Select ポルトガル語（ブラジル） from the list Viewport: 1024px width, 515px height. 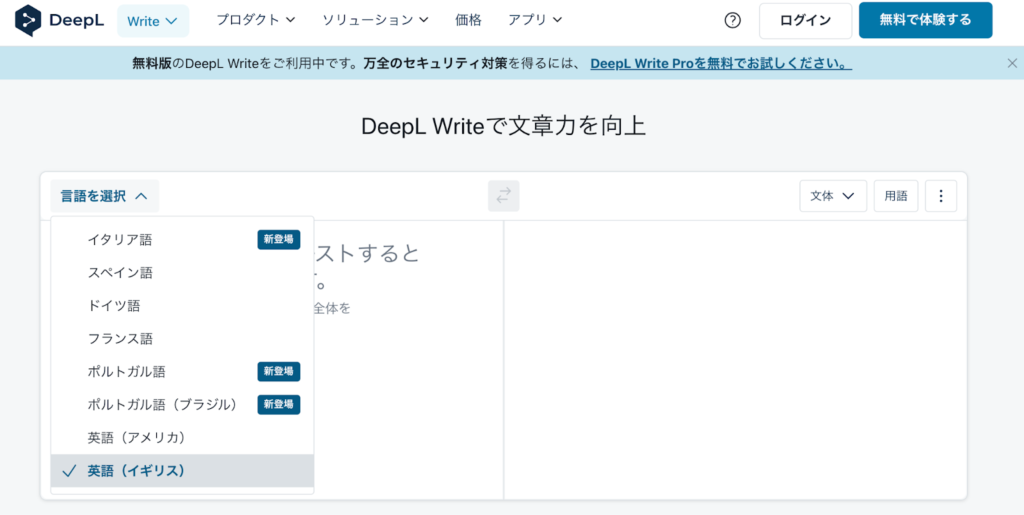[182, 405]
